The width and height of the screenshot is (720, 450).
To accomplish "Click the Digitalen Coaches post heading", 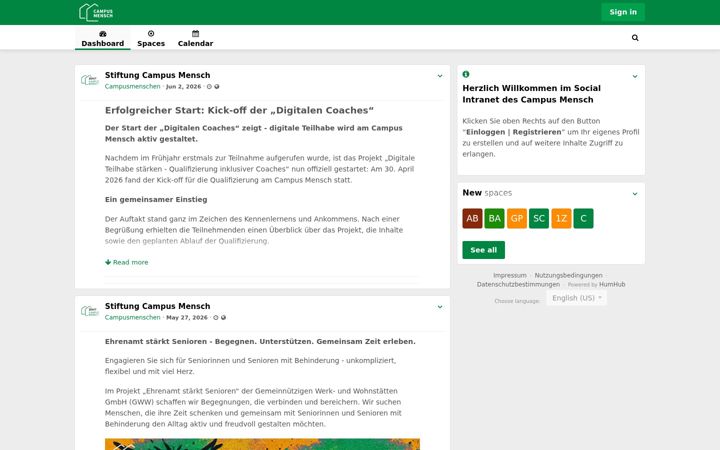I will [x=239, y=110].
